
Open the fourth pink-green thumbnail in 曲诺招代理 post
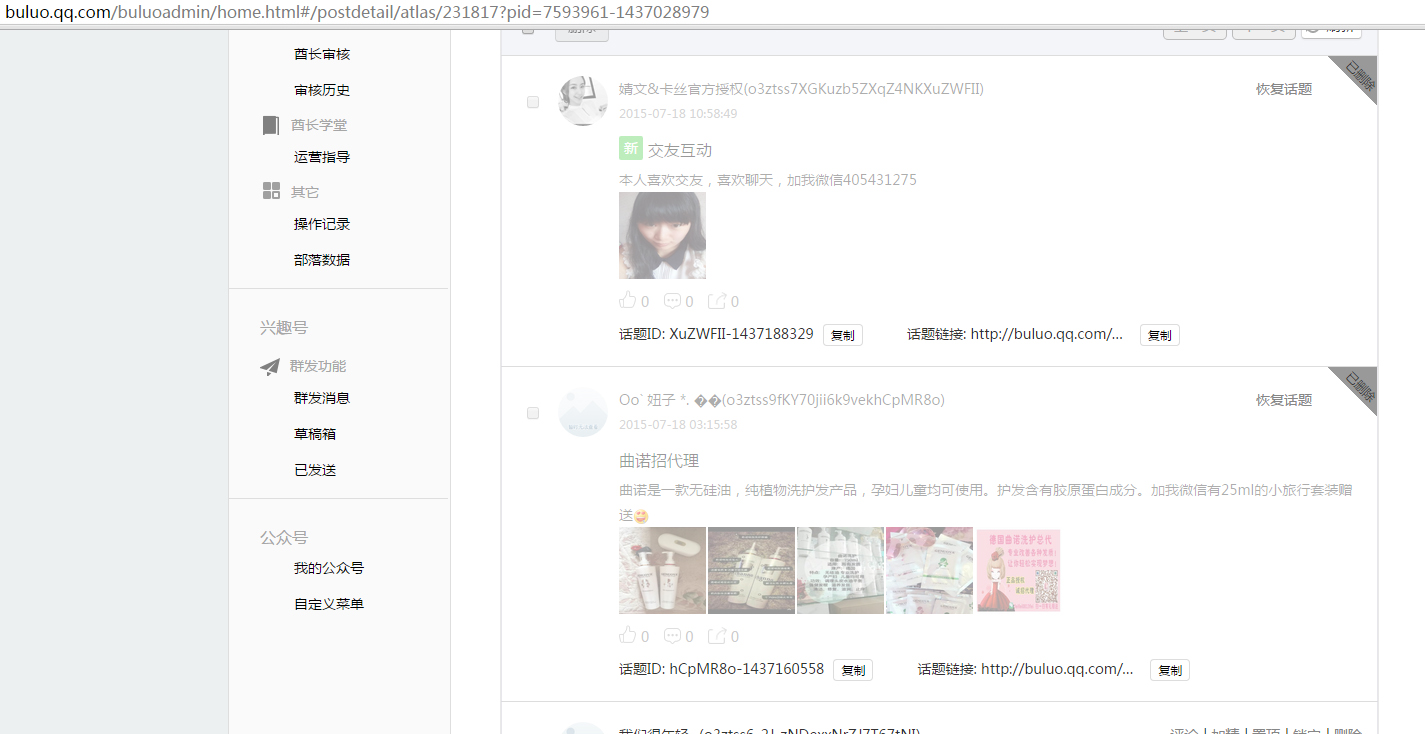pyautogui.click(x=929, y=570)
